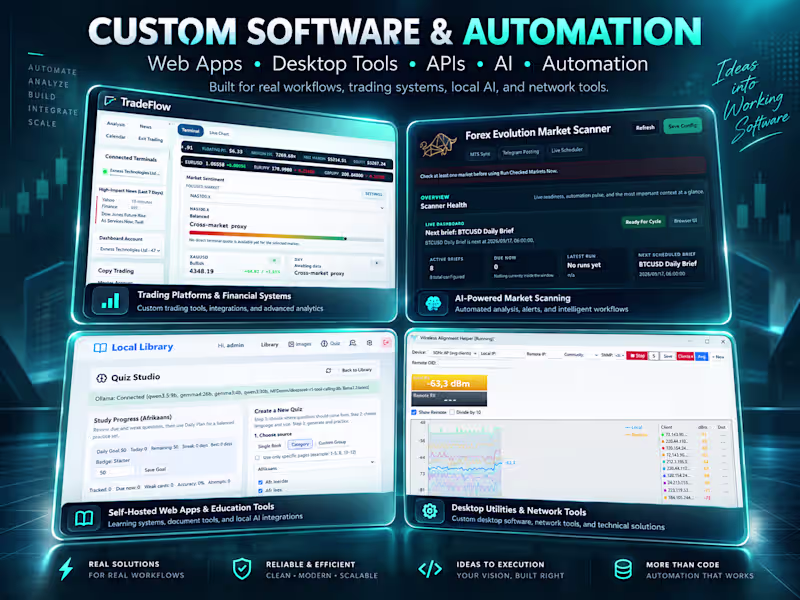
Task: Click the red Stop button
Action: (636, 356)
